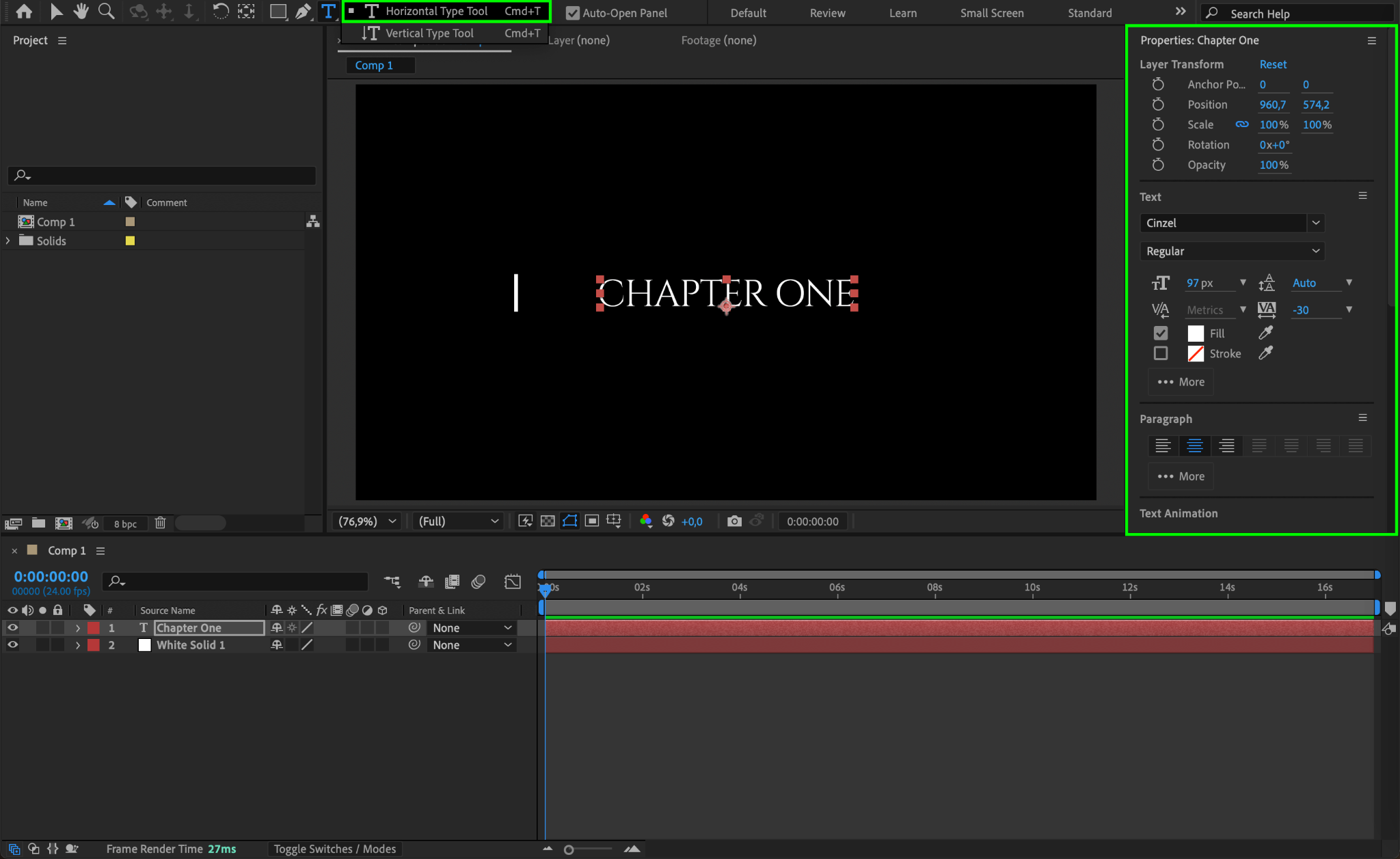The height and width of the screenshot is (859, 1400).
Task: Open the Regular font style dropdown
Action: pyautogui.click(x=1233, y=251)
